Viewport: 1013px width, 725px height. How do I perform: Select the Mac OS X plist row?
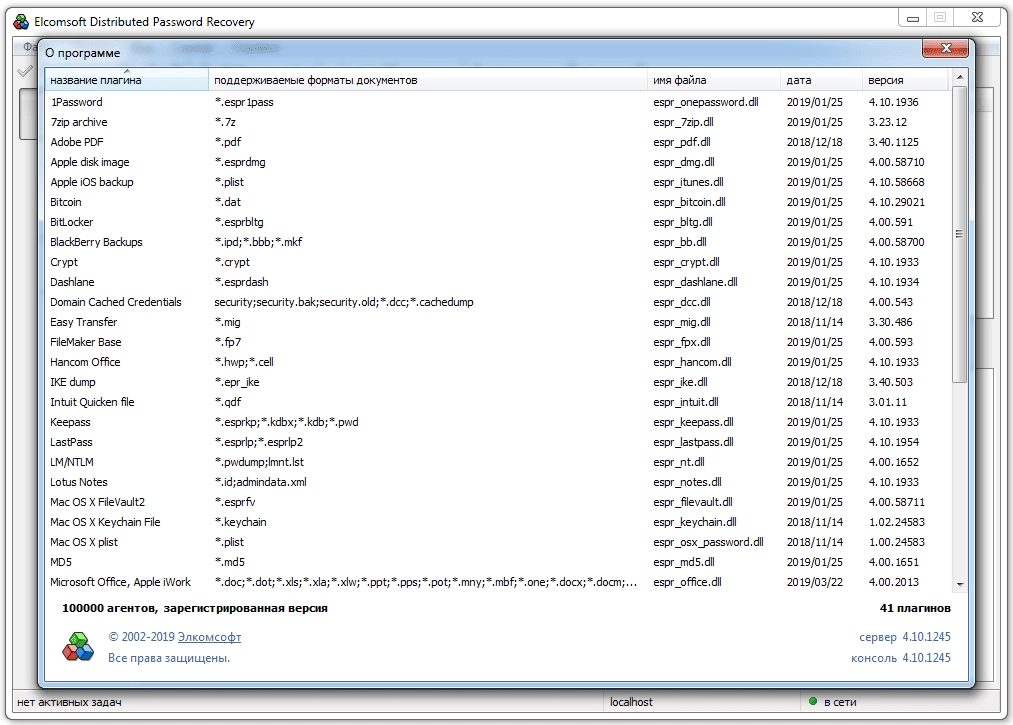(497, 543)
